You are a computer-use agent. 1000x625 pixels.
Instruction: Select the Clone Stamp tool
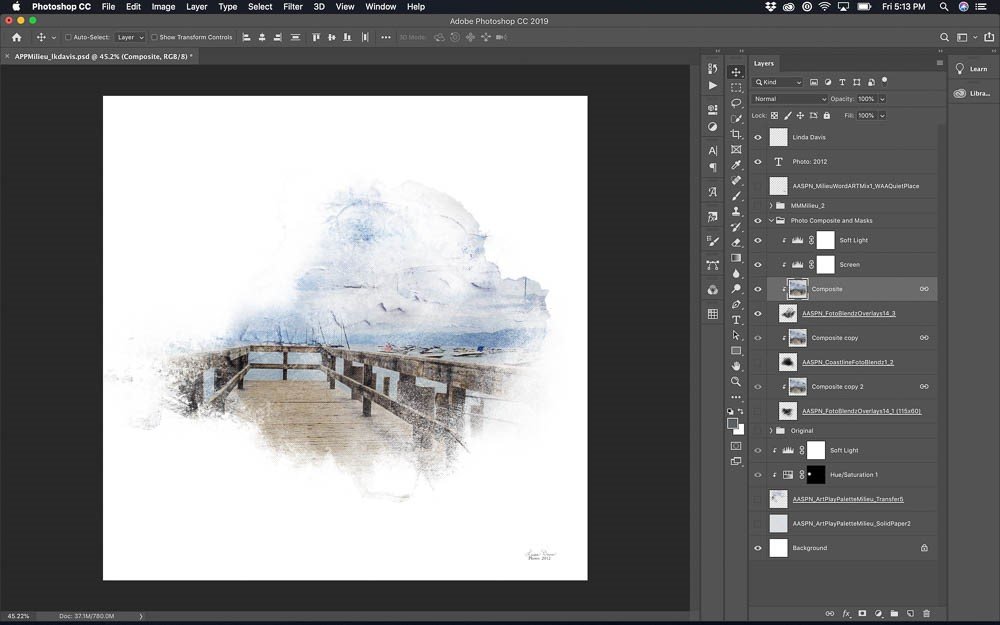click(x=736, y=211)
